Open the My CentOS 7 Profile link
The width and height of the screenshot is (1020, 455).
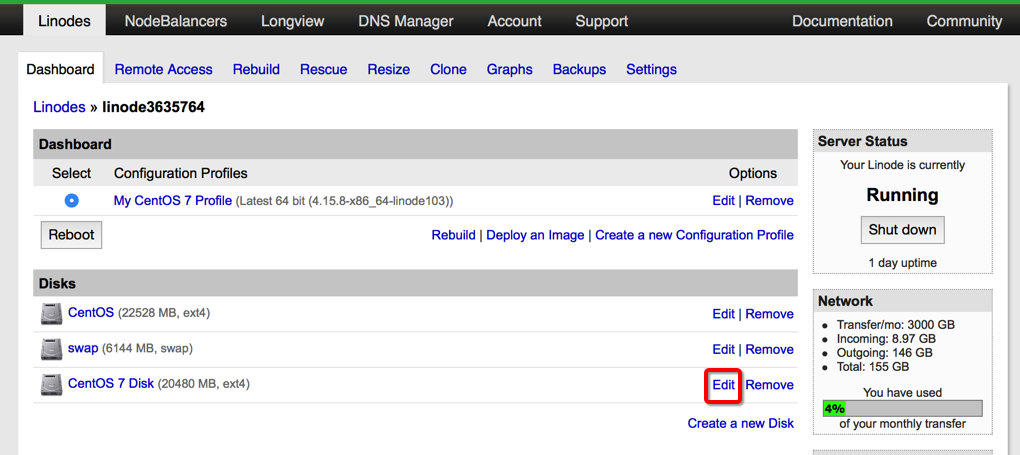[x=172, y=200]
